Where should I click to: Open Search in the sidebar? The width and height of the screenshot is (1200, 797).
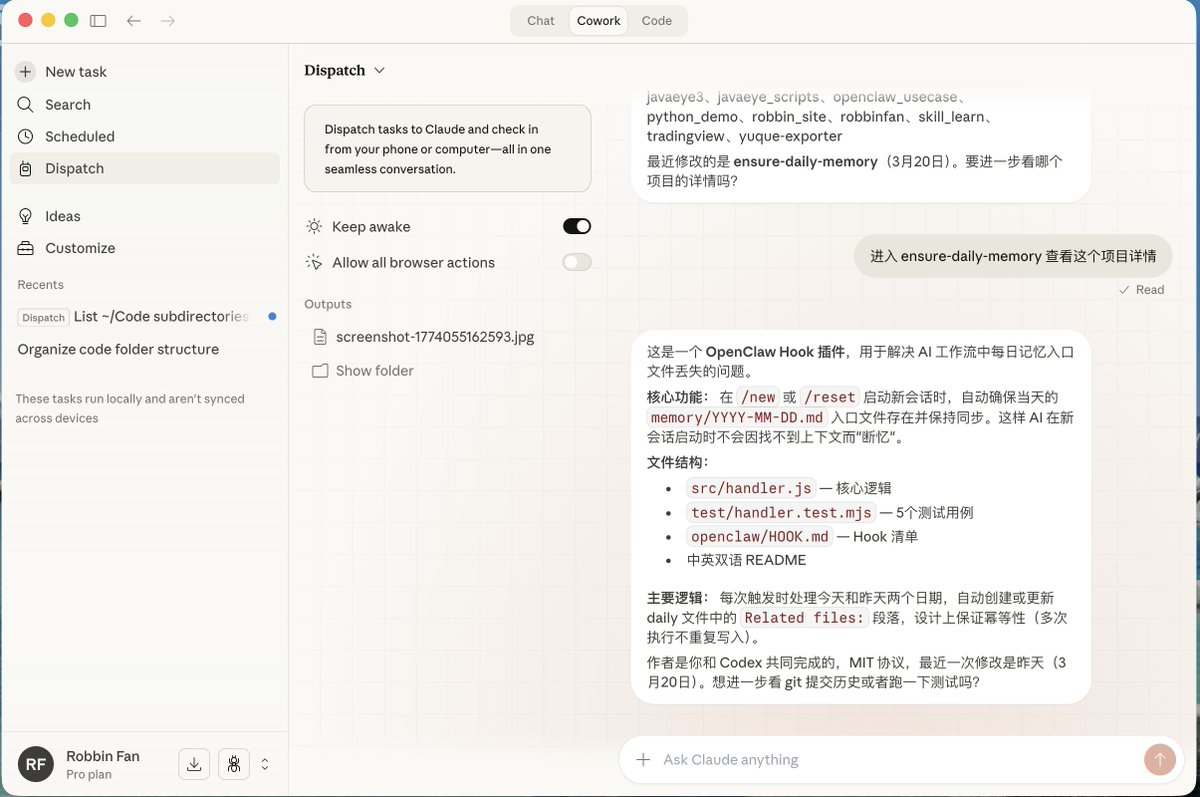coord(69,104)
